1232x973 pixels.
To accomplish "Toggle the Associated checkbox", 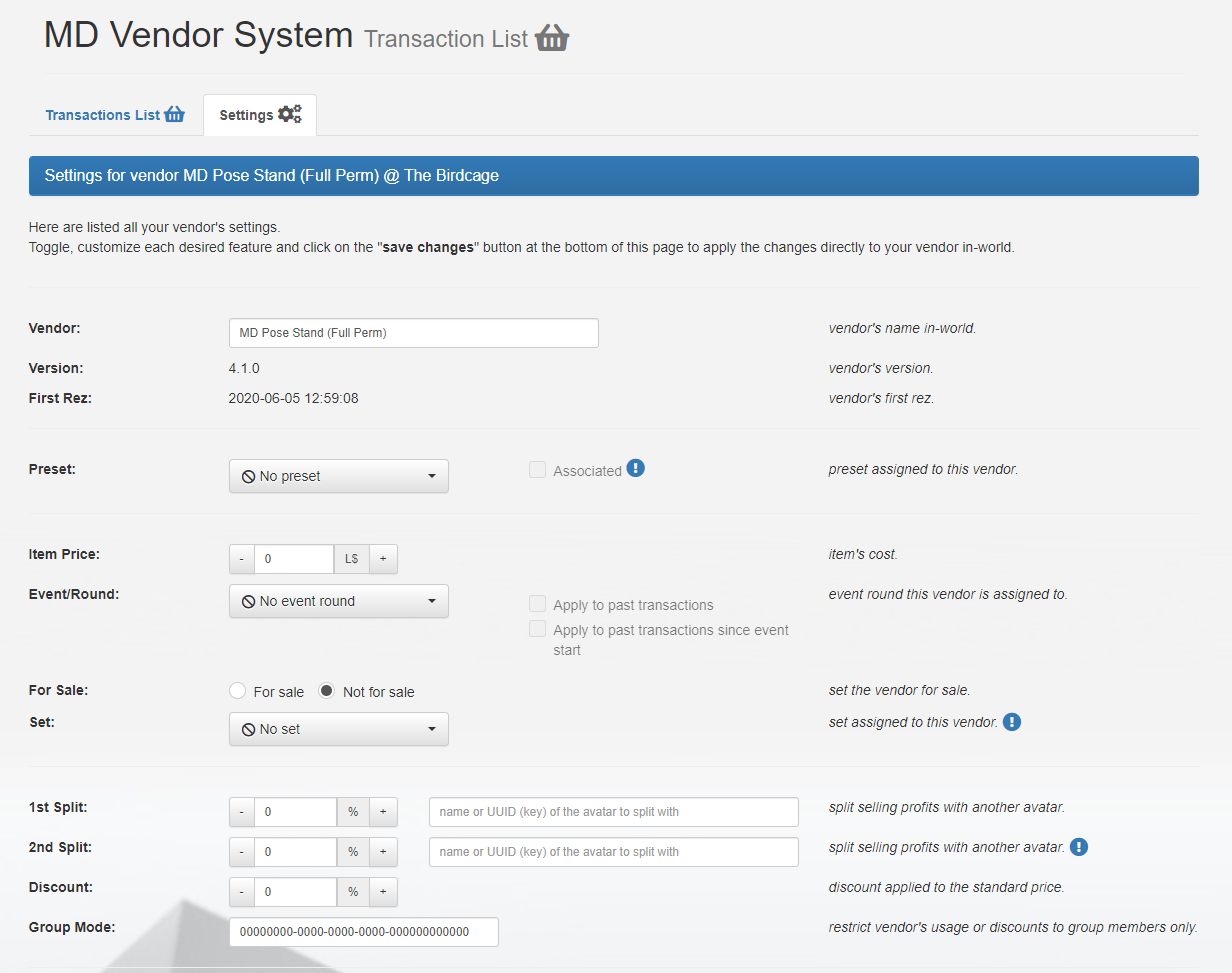I will [x=538, y=470].
